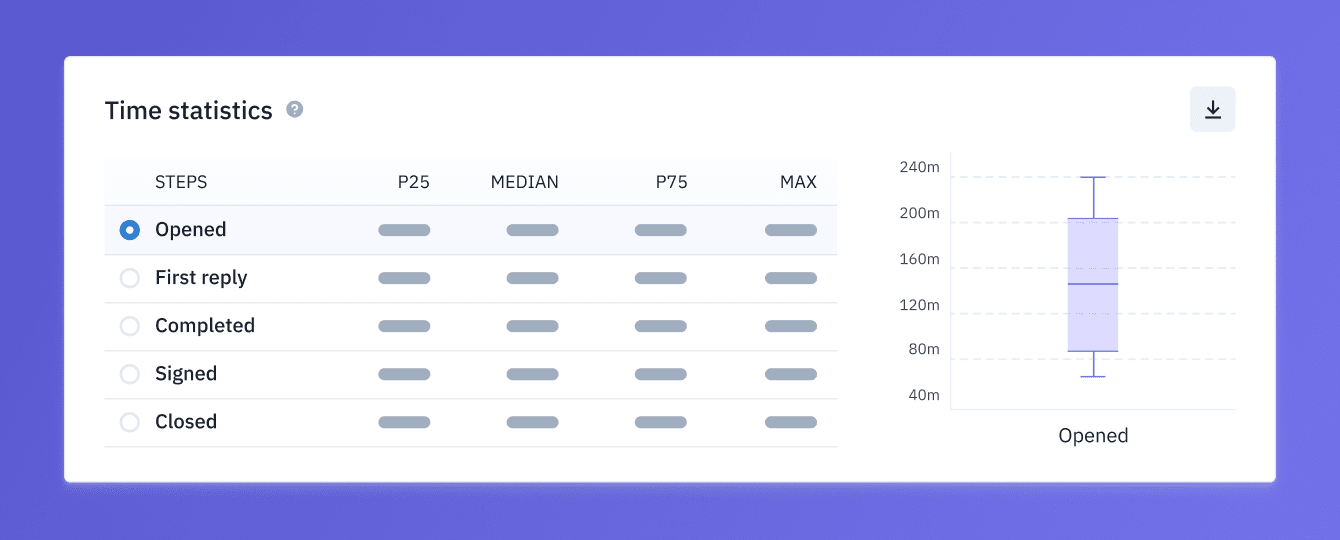Click the Signed step label
Image resolution: width=1340 pixels, height=540 pixels.
click(x=186, y=374)
